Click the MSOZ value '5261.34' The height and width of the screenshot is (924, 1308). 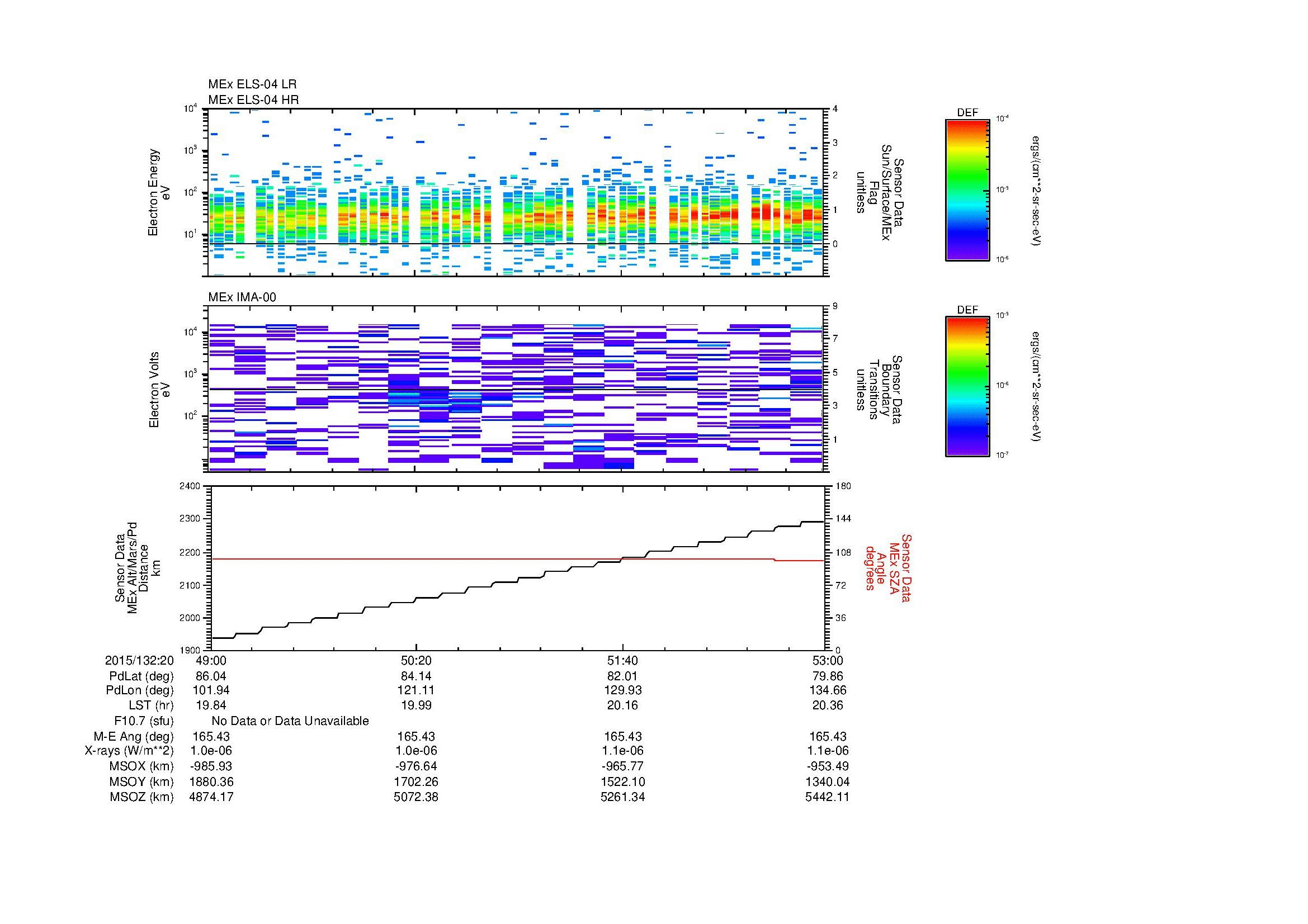622,797
